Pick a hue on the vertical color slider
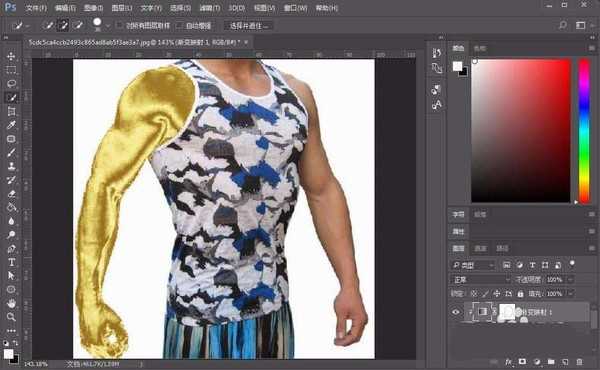Image resolution: width=600 pixels, height=370 pixels. [584, 130]
